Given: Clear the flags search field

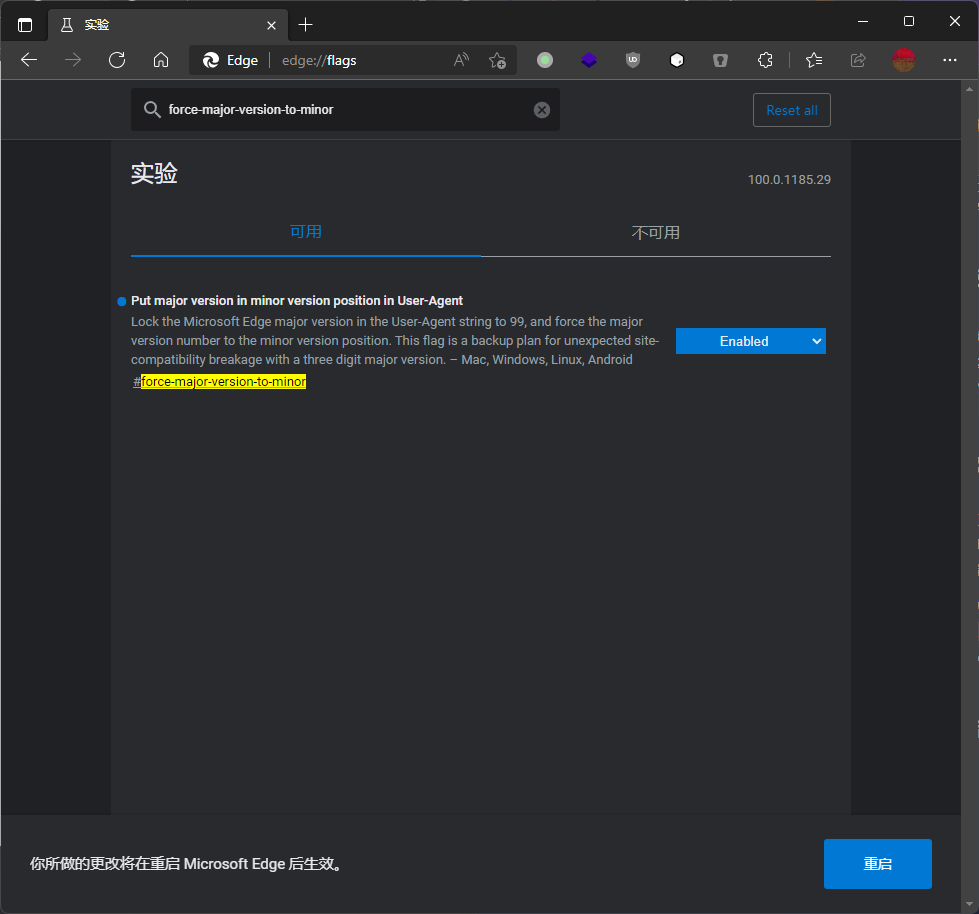Looking at the screenshot, I should click(542, 110).
